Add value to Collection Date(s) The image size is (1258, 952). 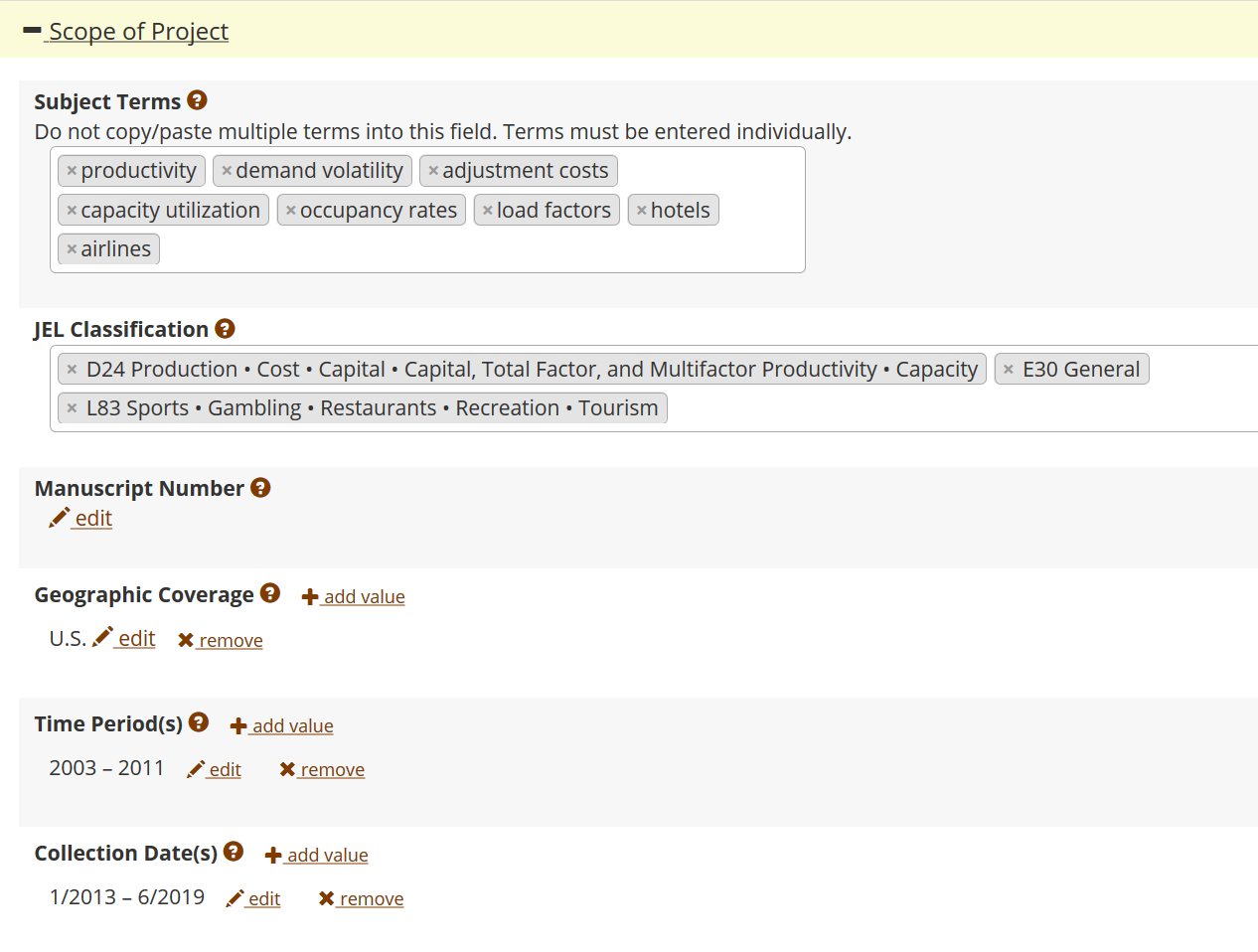(x=317, y=856)
